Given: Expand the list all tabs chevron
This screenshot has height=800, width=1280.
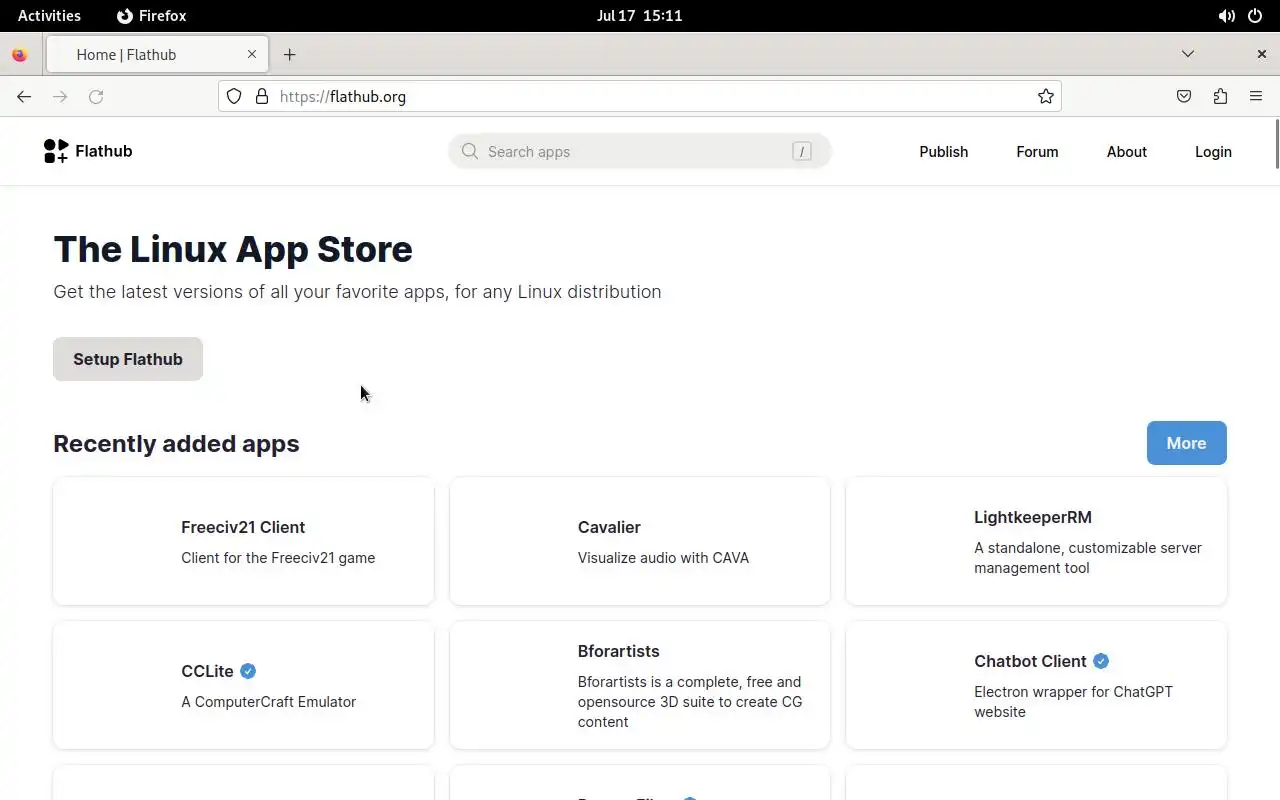Looking at the screenshot, I should click(x=1188, y=54).
